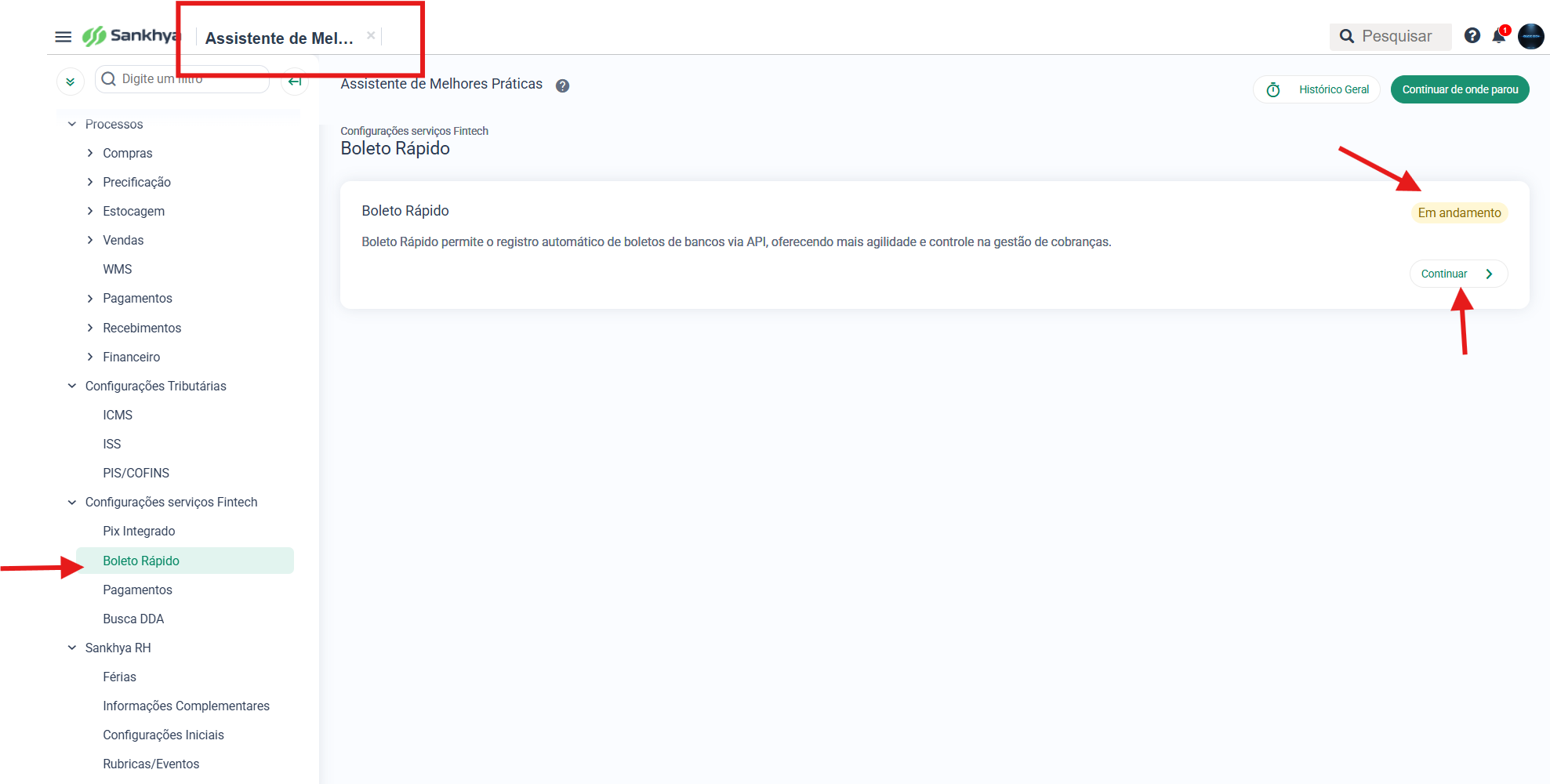Screen dimensions: 1550x784
Task: Click the Pesquisar search field
Action: point(1390,36)
